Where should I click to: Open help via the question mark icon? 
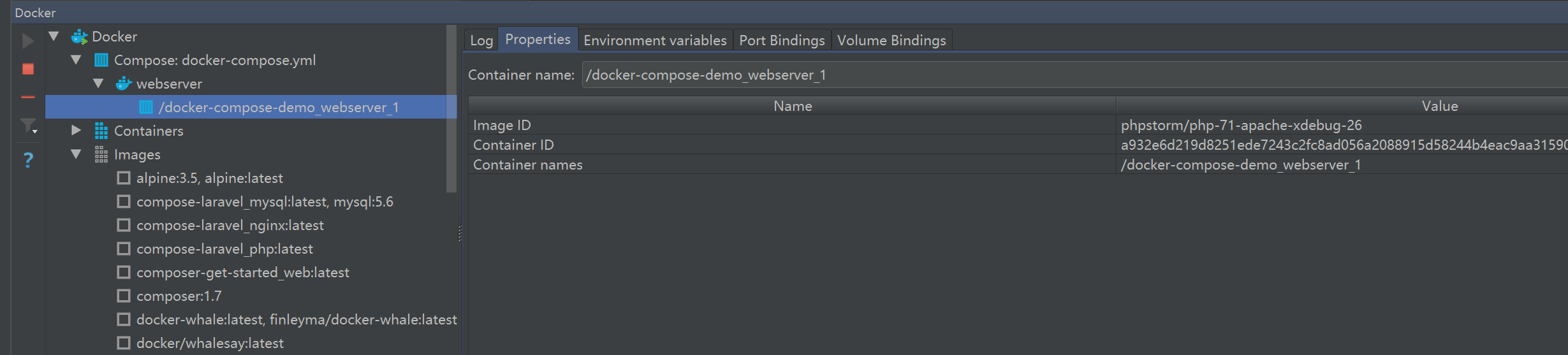(x=28, y=159)
